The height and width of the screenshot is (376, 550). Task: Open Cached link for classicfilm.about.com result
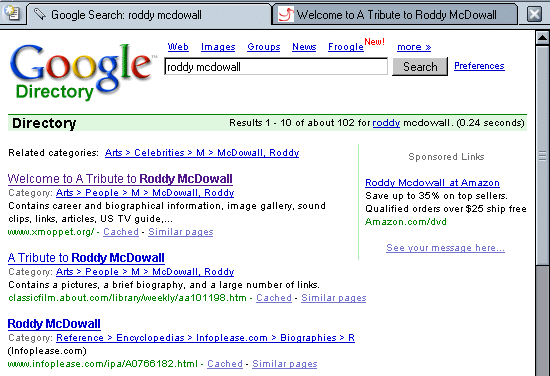click(274, 297)
